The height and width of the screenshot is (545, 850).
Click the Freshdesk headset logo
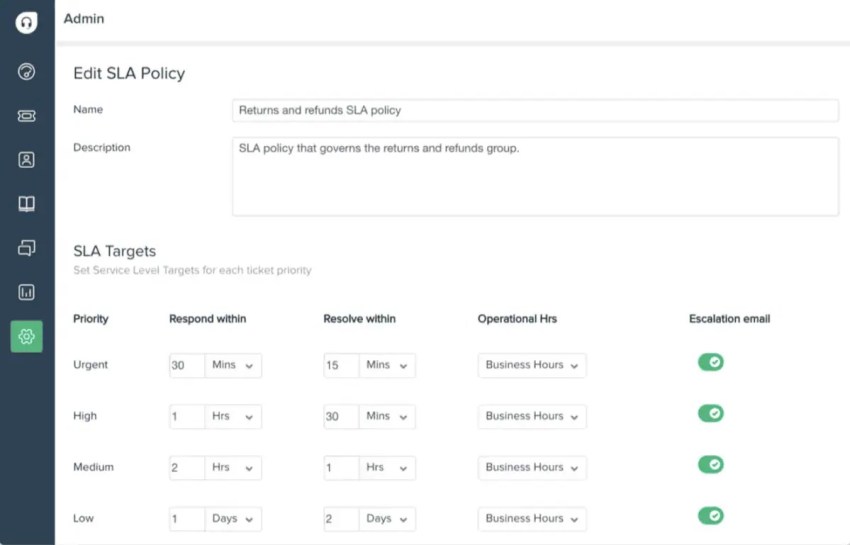point(27,22)
